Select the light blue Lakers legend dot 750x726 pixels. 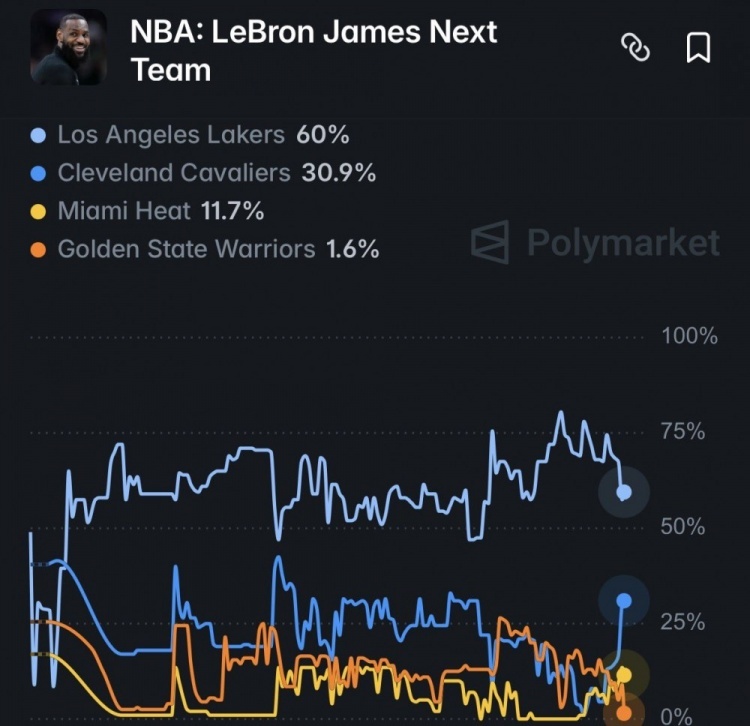coord(38,135)
